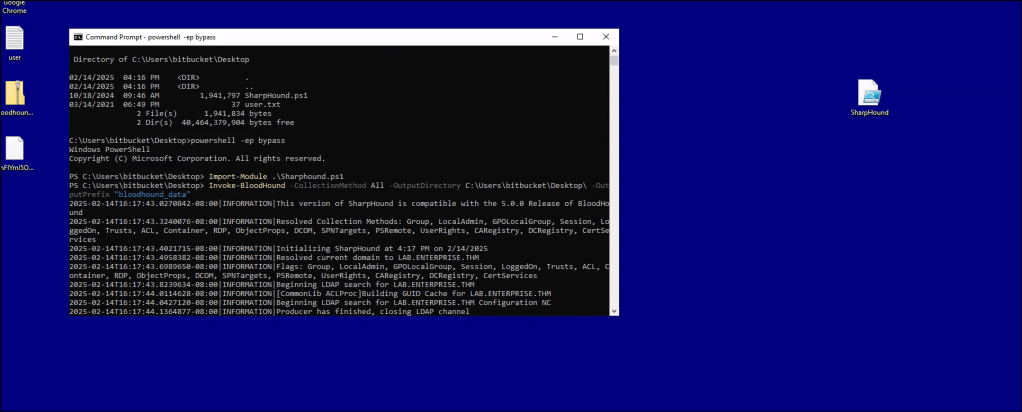Select the bloodhound zip folder icon
This screenshot has width=1022, height=412.
point(15,94)
